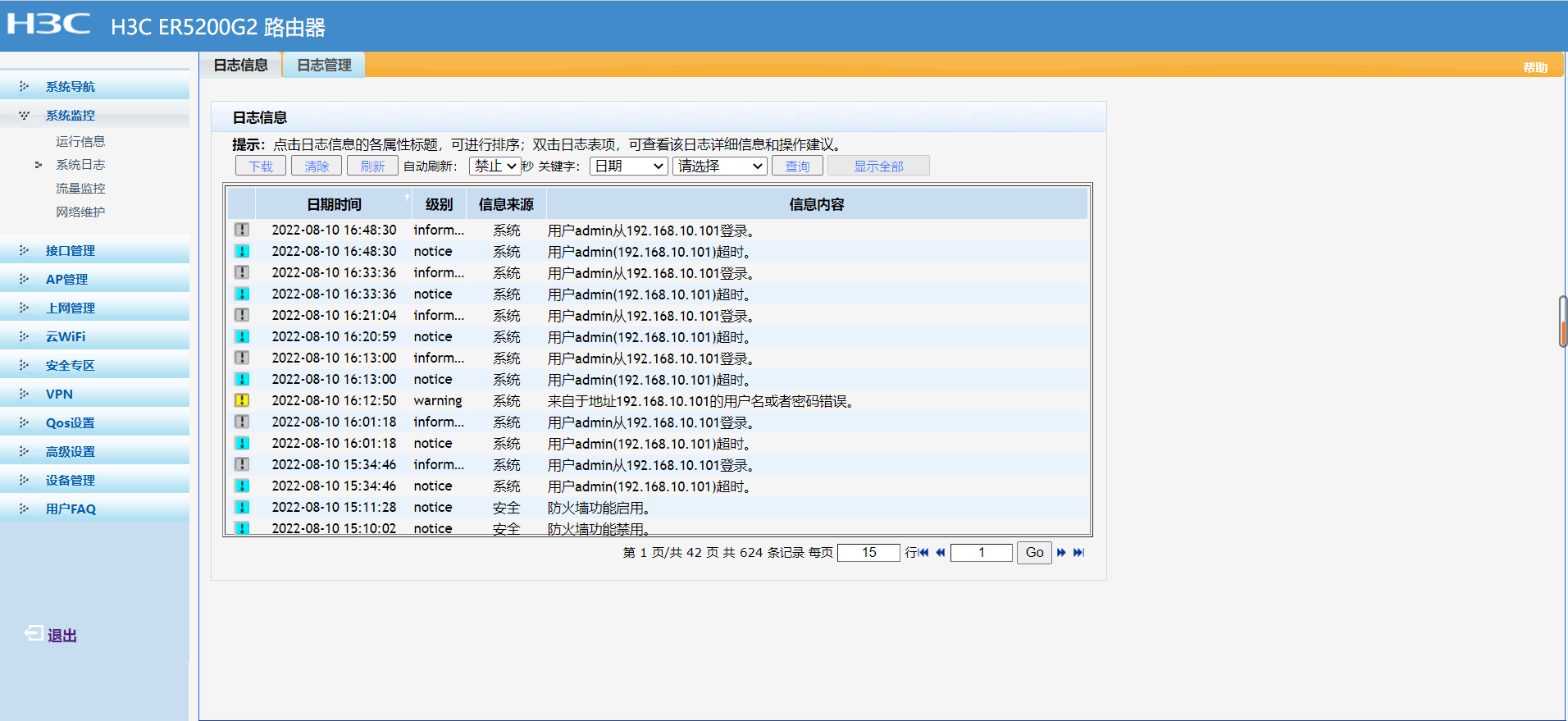Switch to the 日志信息 tab
This screenshot has height=721, width=1568.
pyautogui.click(x=241, y=65)
